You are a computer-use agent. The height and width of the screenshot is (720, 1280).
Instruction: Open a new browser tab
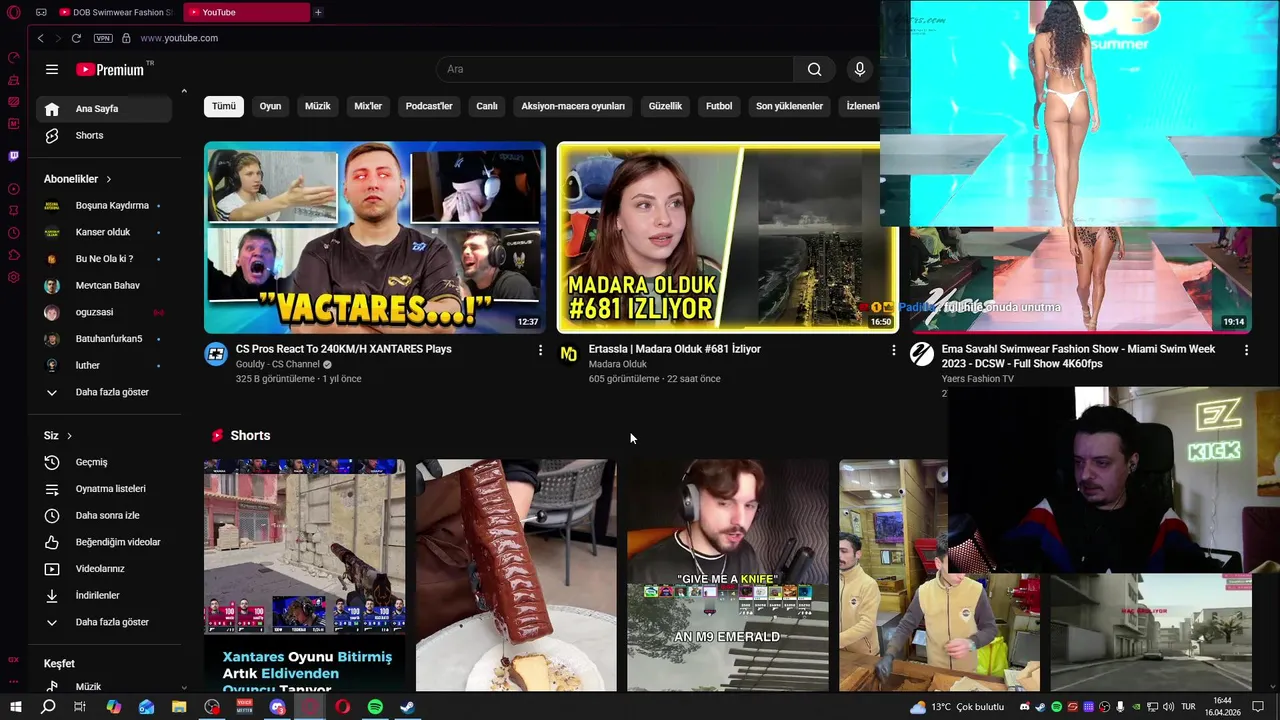[x=318, y=12]
